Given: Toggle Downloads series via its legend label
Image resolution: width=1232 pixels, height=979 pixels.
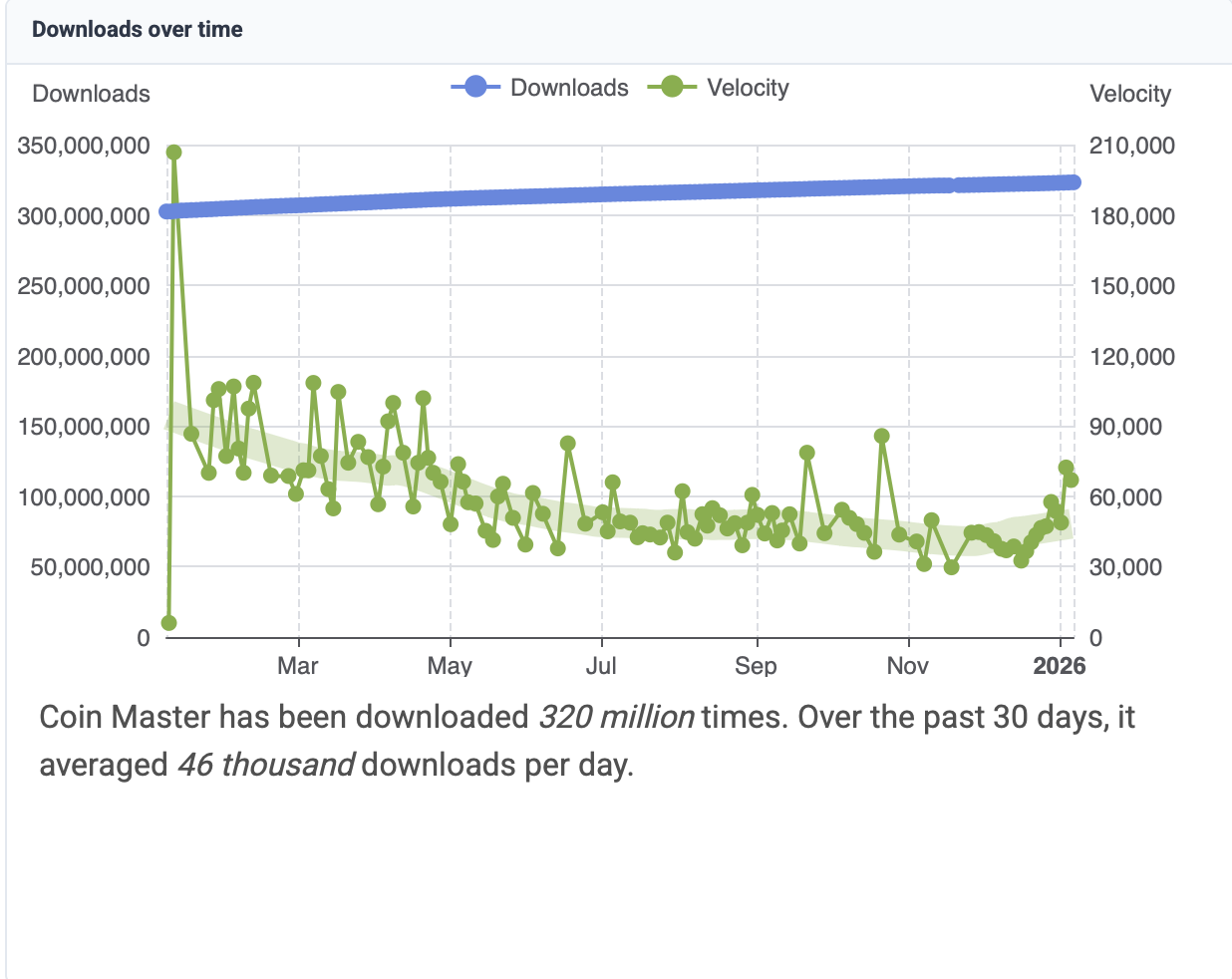Looking at the screenshot, I should [569, 88].
